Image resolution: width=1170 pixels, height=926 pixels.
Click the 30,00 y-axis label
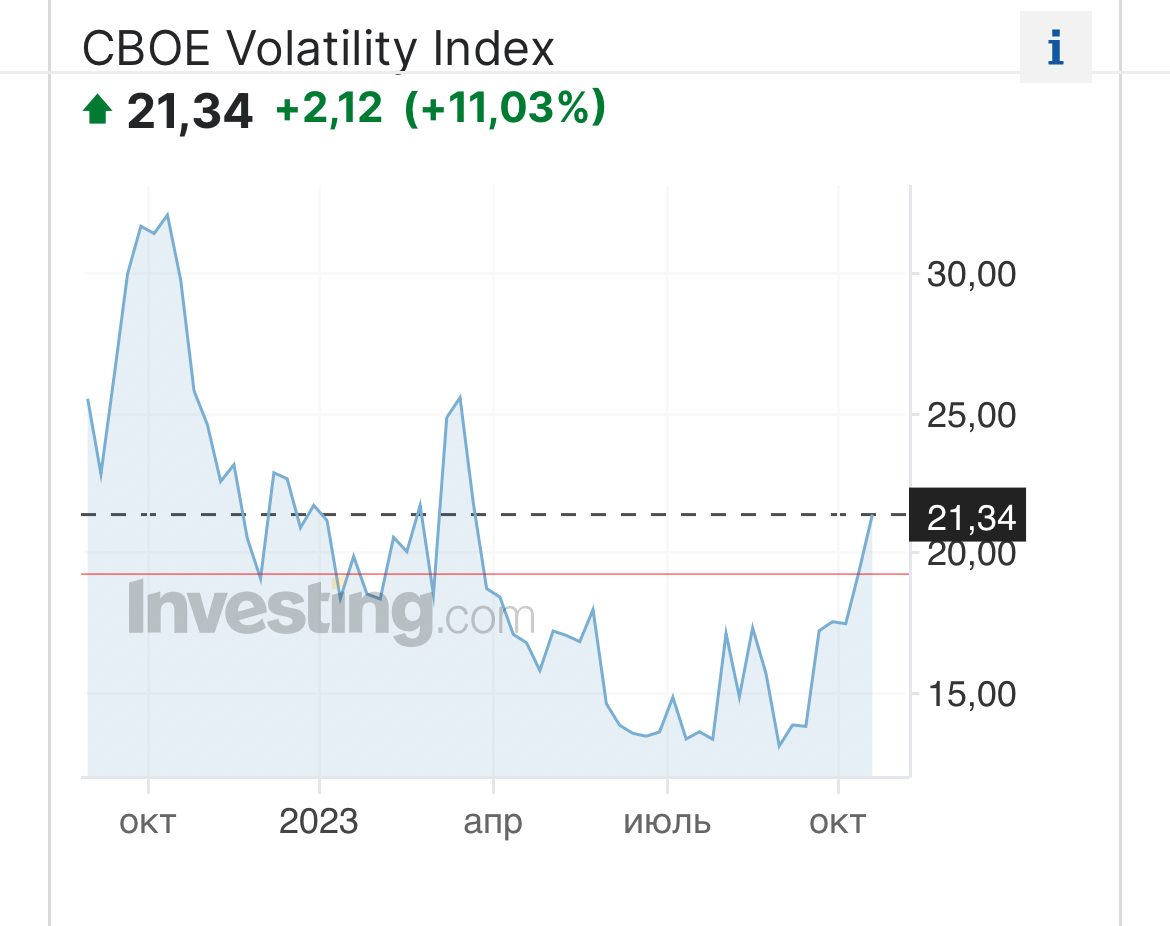pyautogui.click(x=971, y=274)
